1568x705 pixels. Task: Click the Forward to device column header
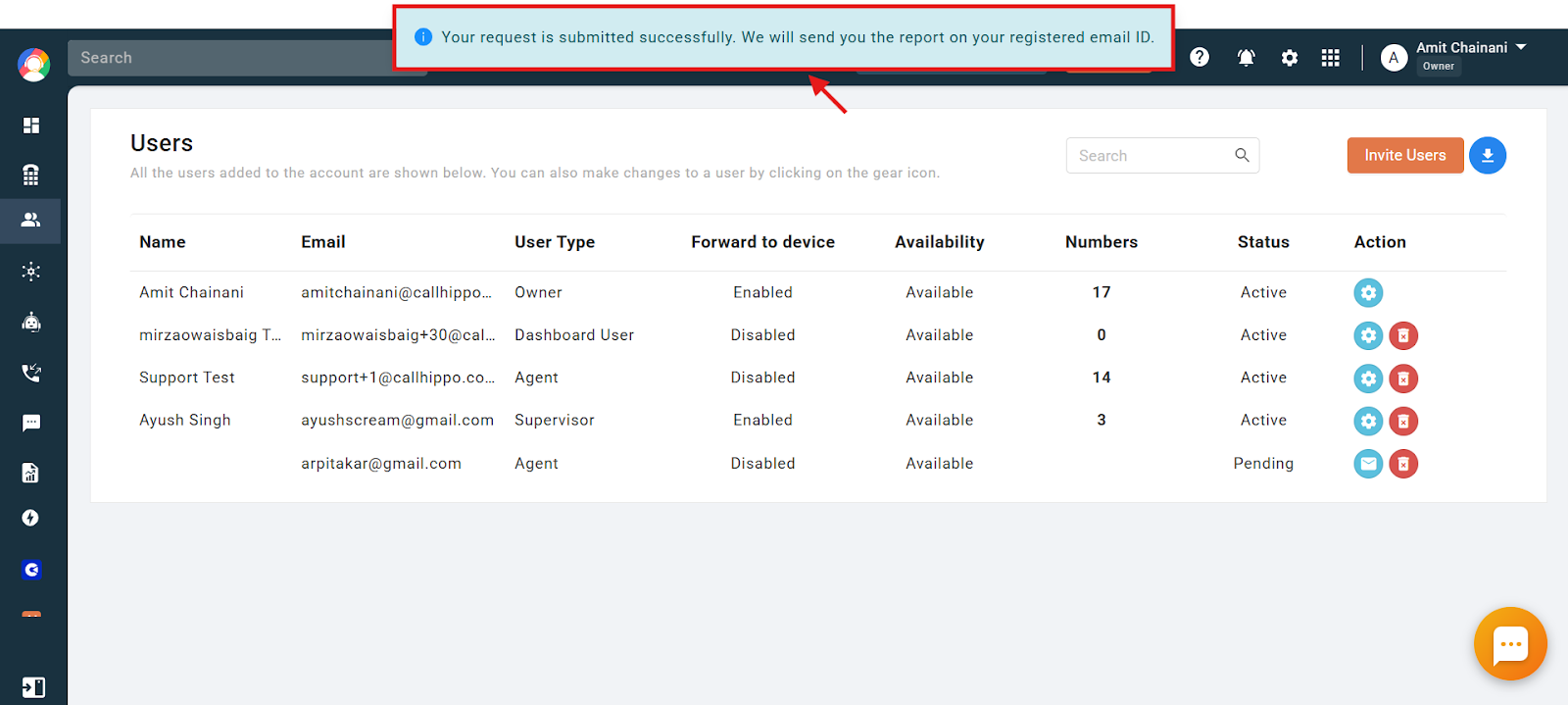tap(762, 242)
